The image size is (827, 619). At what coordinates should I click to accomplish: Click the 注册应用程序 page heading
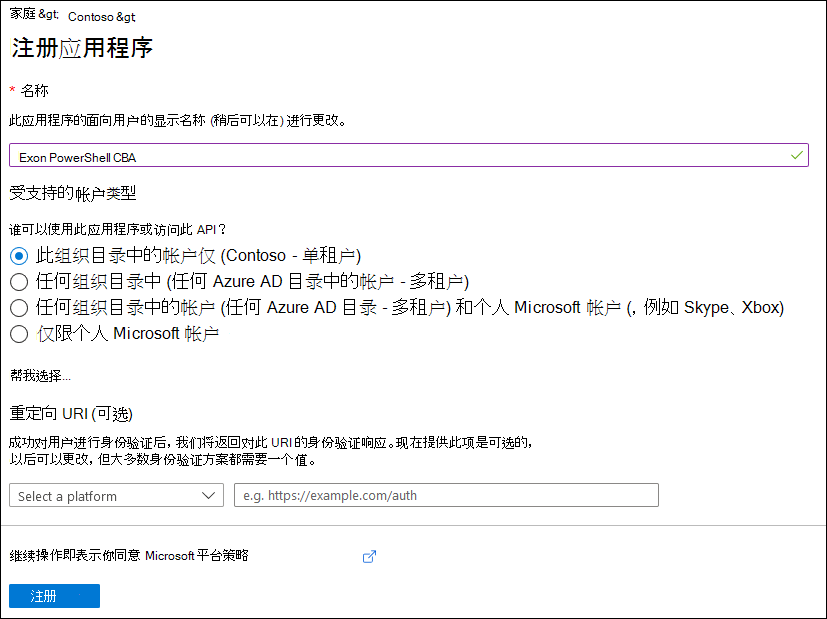[82, 48]
